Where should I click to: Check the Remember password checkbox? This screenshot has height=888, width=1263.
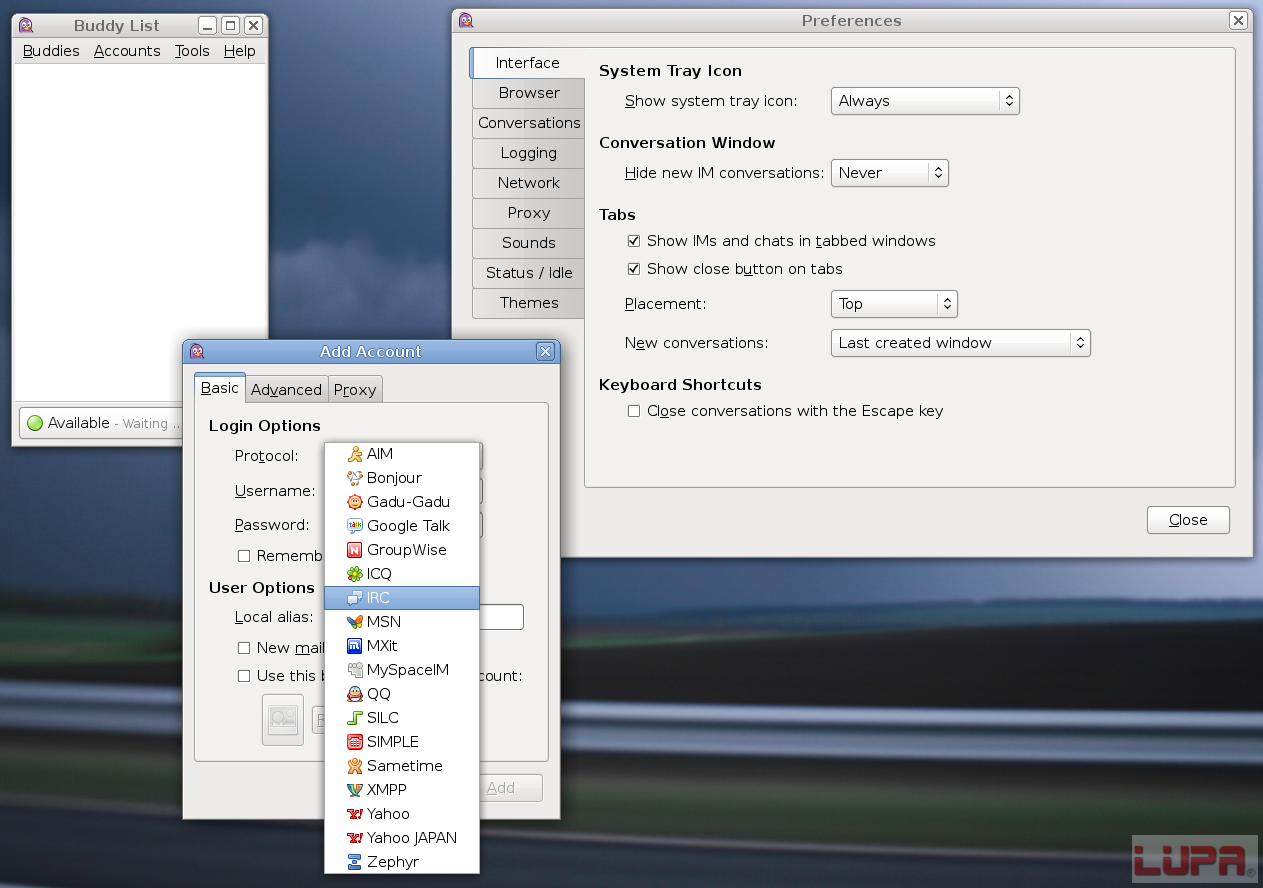[243, 556]
